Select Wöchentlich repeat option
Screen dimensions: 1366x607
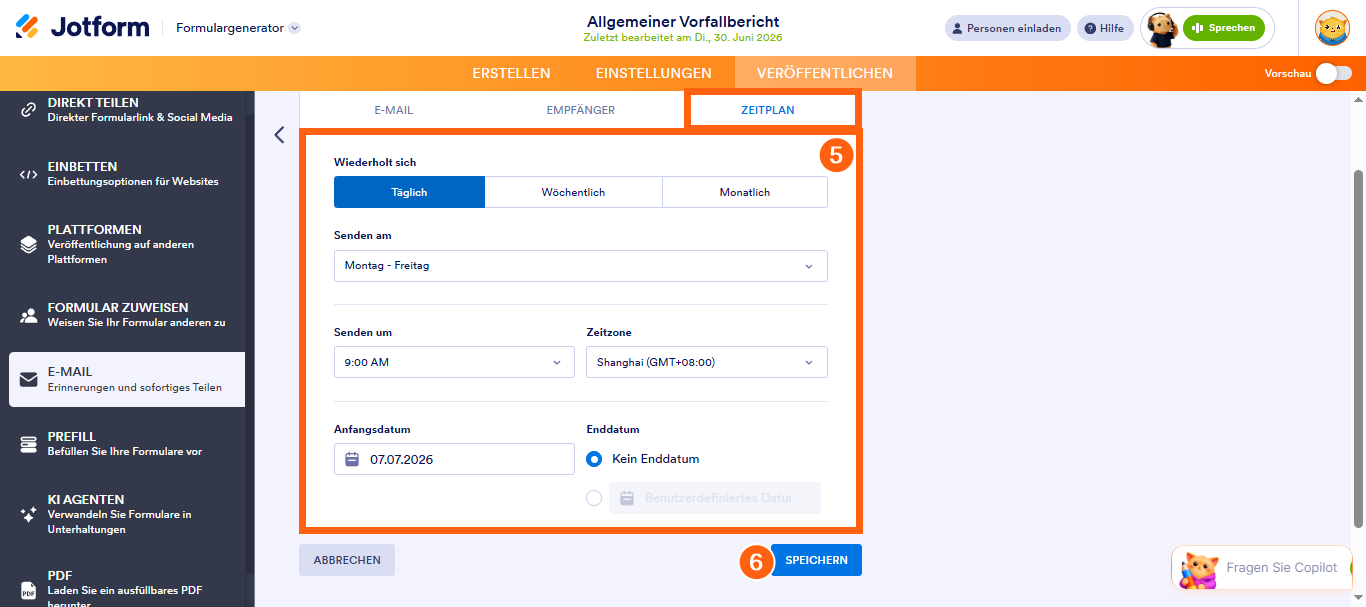coord(573,192)
